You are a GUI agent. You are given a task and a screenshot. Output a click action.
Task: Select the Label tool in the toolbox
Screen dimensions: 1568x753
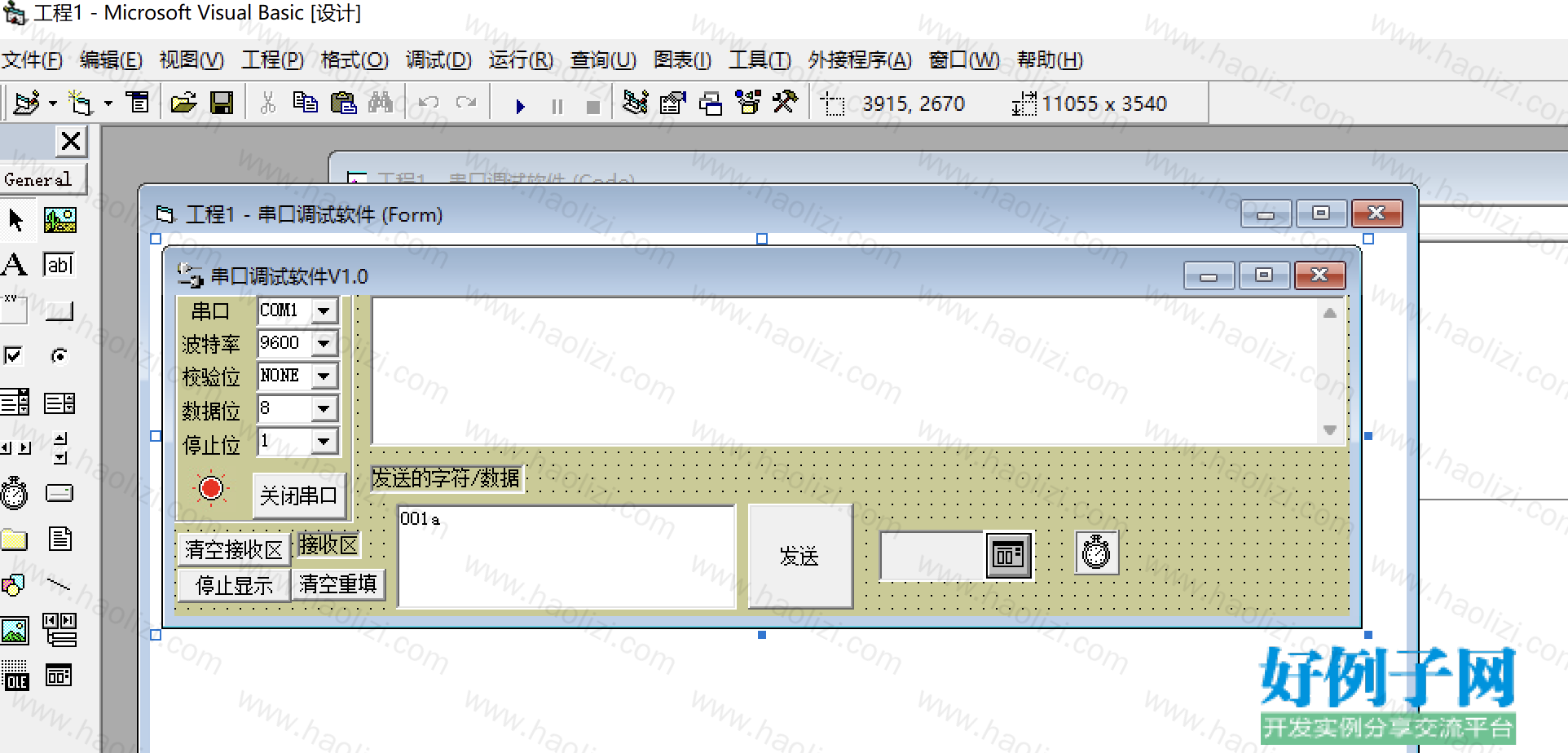pos(15,265)
